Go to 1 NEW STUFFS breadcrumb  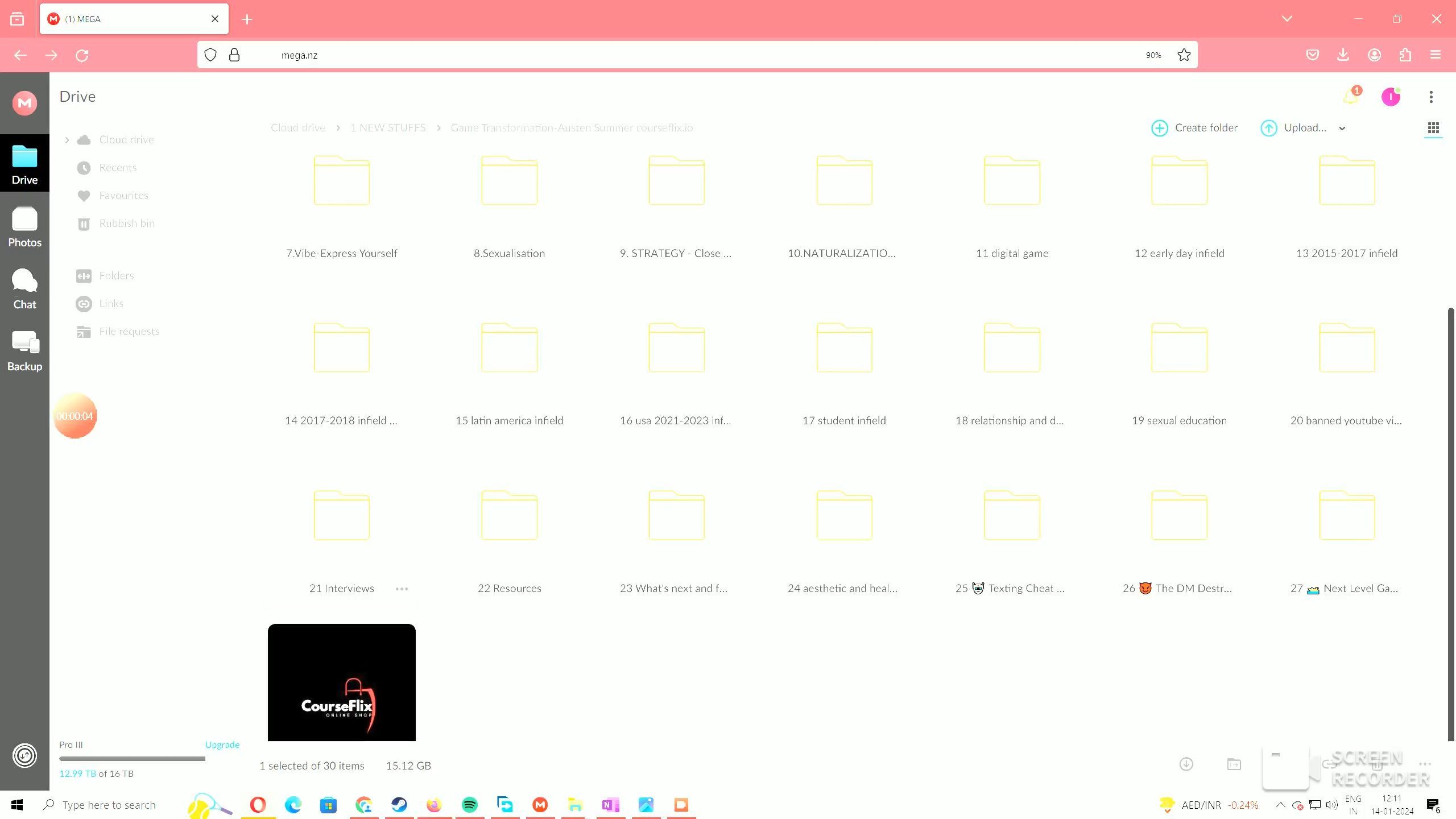pyautogui.click(x=388, y=128)
